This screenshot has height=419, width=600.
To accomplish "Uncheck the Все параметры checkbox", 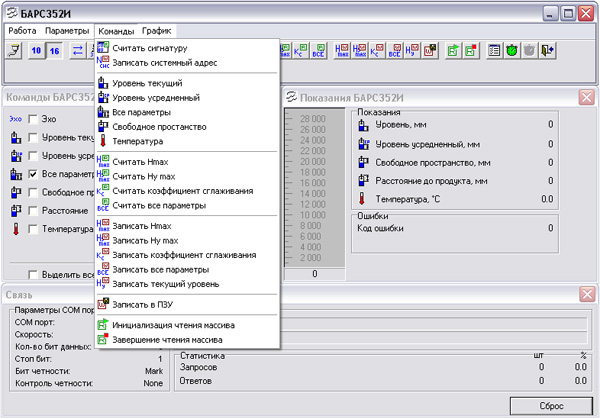I will pyautogui.click(x=33, y=174).
